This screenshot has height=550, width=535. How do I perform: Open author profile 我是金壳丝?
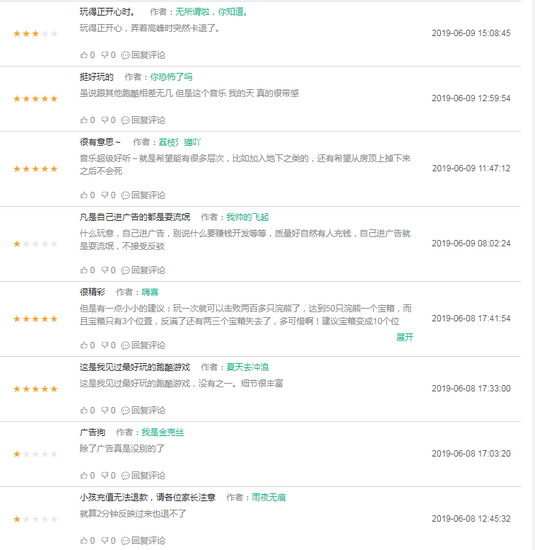coord(163,432)
